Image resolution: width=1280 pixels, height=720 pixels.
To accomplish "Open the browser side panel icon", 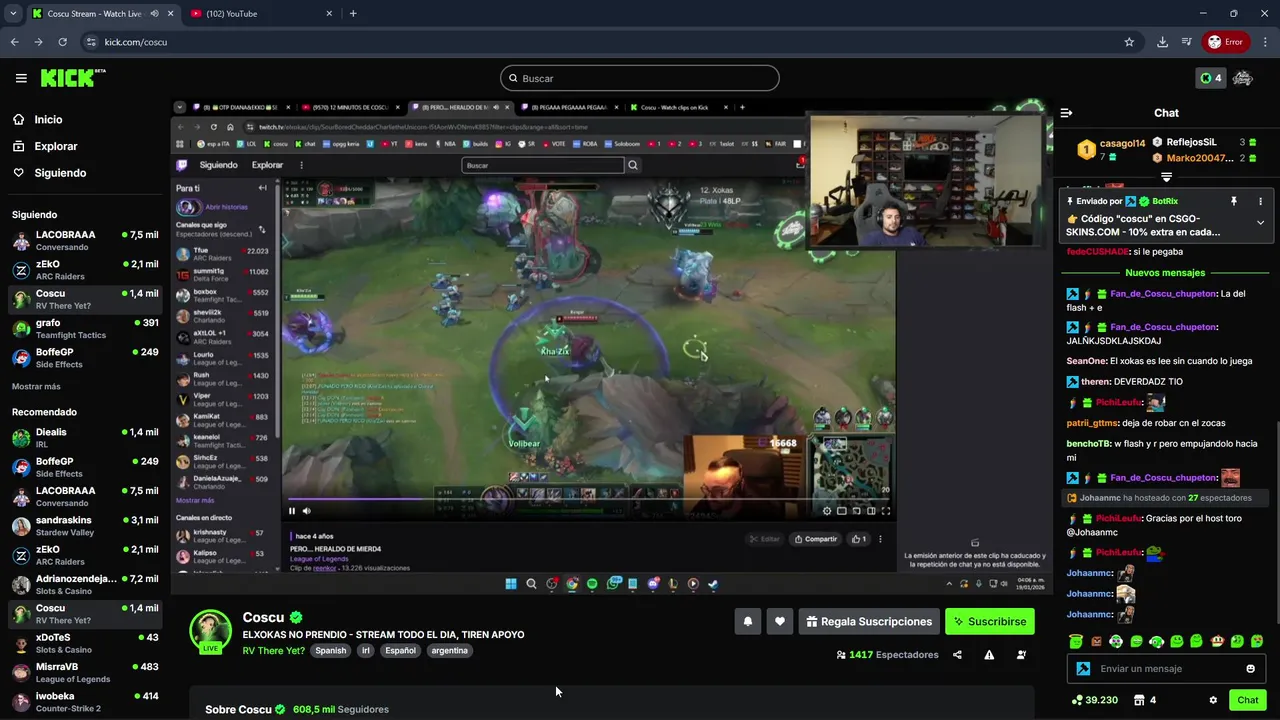I will pyautogui.click(x=1186, y=42).
